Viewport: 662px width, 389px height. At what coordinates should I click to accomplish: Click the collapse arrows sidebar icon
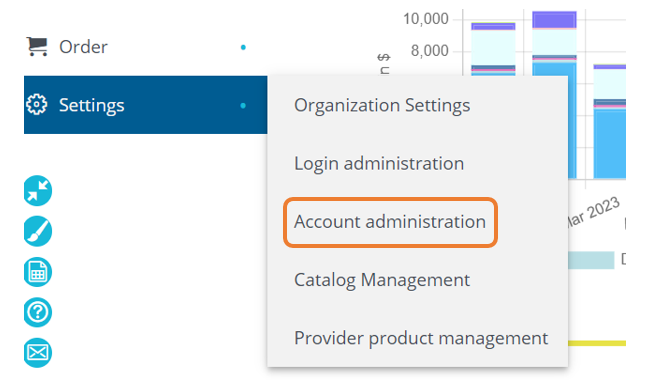[x=38, y=191]
